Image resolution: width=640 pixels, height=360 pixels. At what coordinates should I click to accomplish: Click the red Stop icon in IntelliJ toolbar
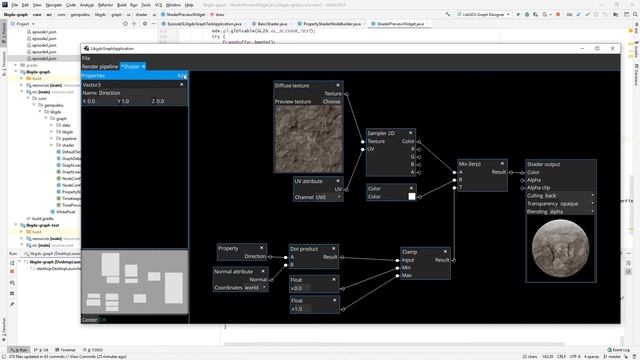(558, 14)
